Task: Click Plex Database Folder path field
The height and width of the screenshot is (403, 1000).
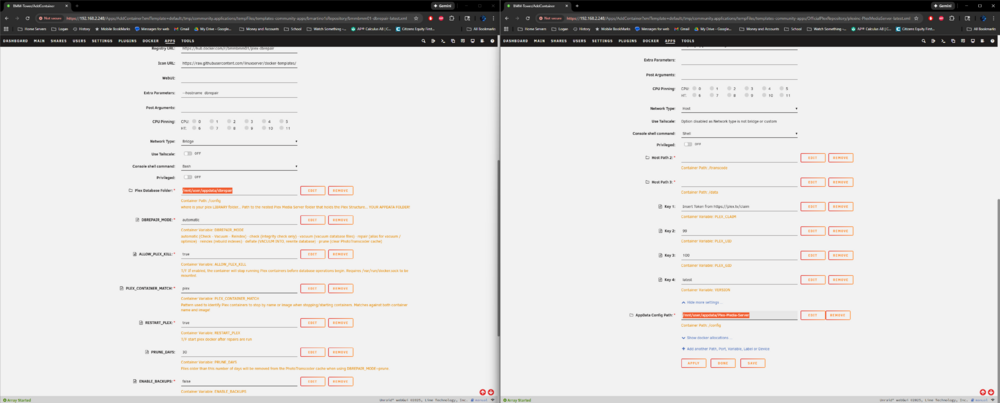Action: [239, 191]
